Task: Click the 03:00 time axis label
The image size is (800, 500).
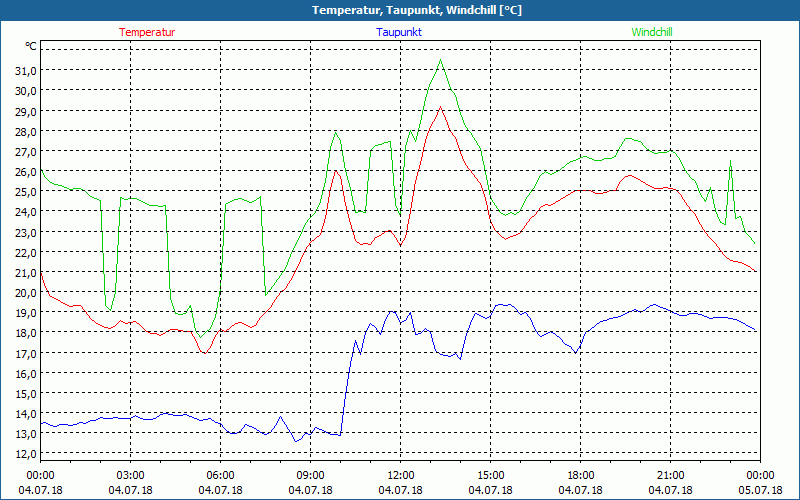Action: pyautogui.click(x=131, y=476)
